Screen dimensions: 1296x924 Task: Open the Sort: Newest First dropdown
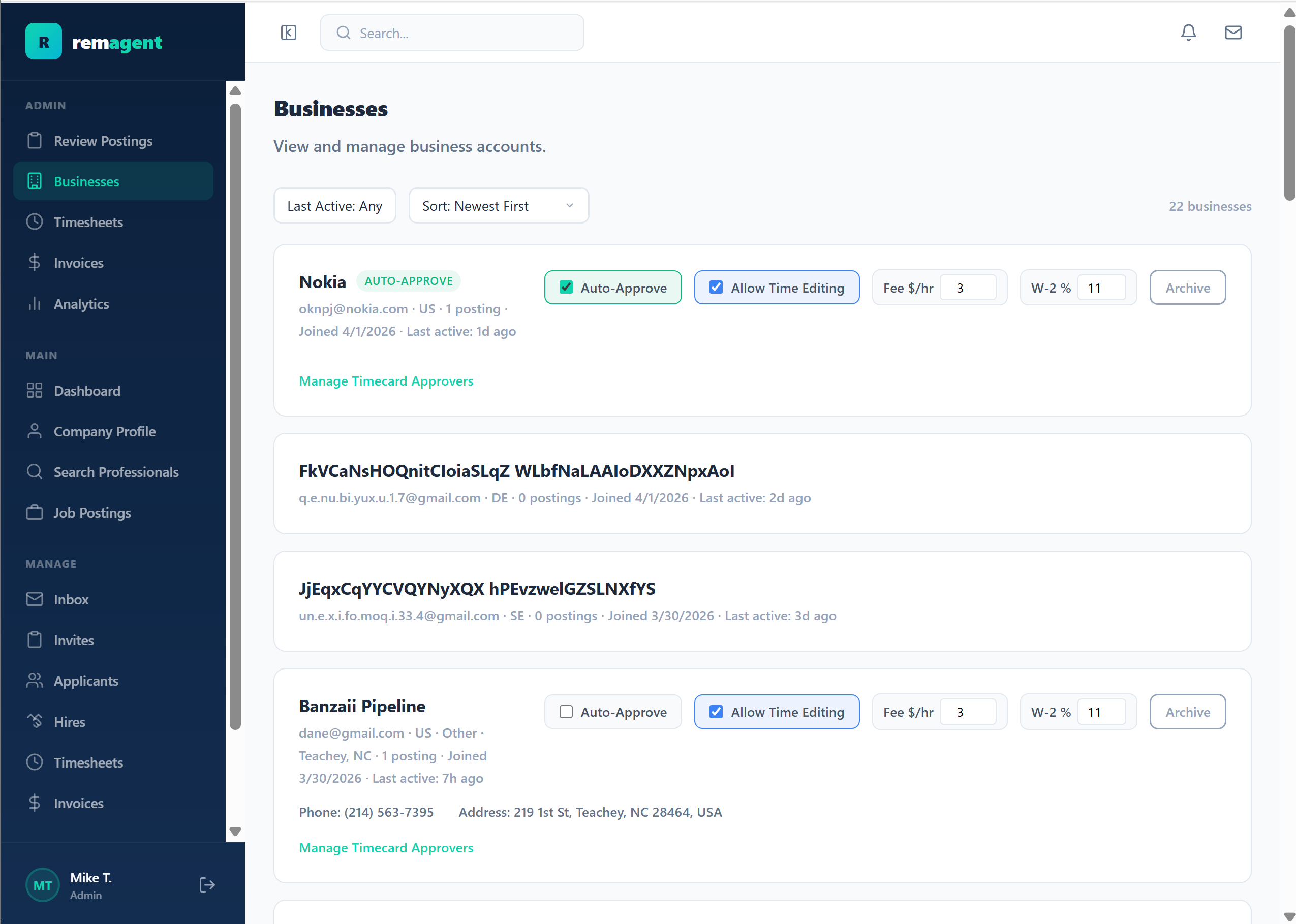(498, 205)
